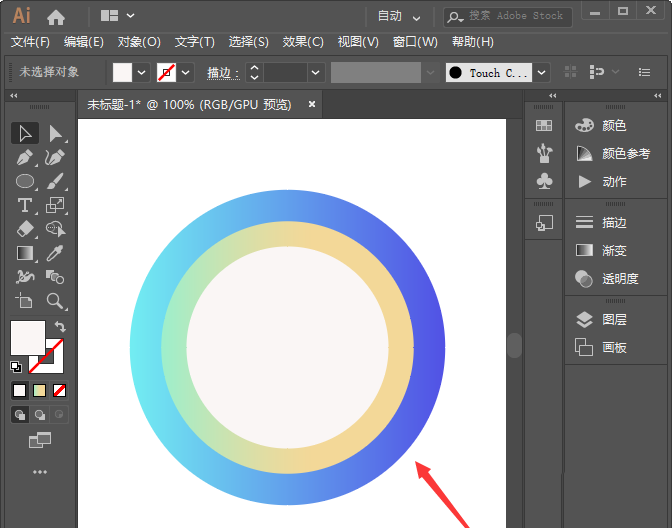This screenshot has width=672, height=528.
Task: Open the 颜色参考 panel
Action: click(615, 153)
